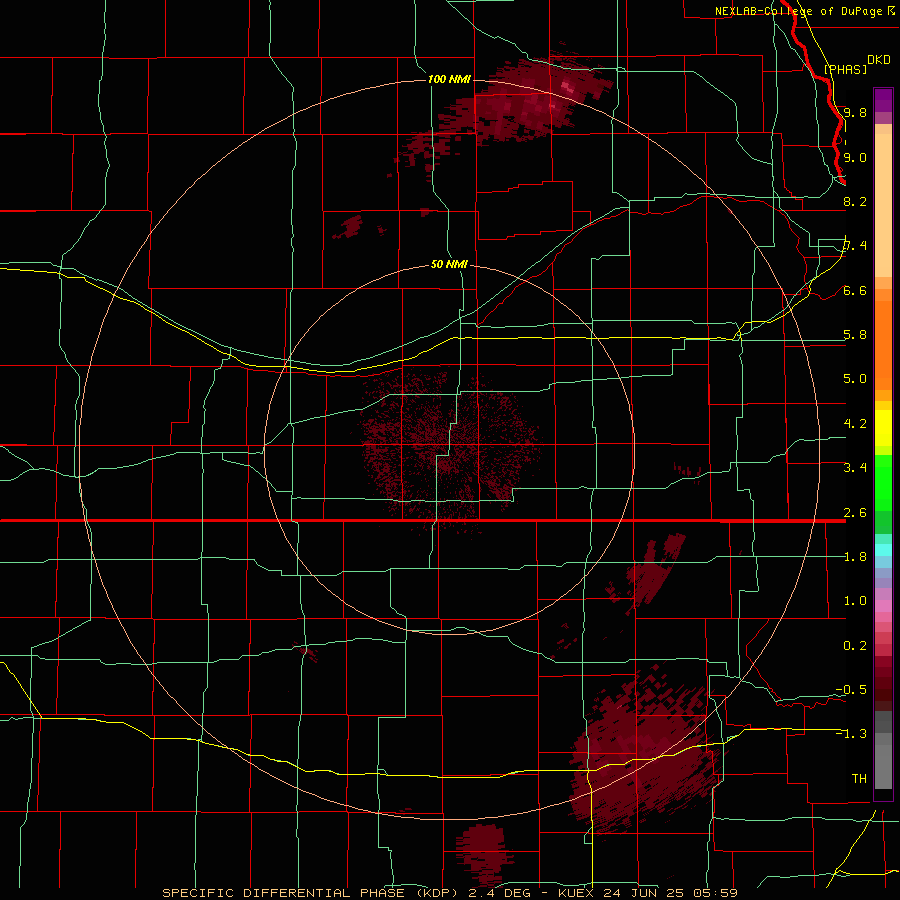The width and height of the screenshot is (900, 900).
Task: Click the 1.0 value on color scale
Action: 855,601
